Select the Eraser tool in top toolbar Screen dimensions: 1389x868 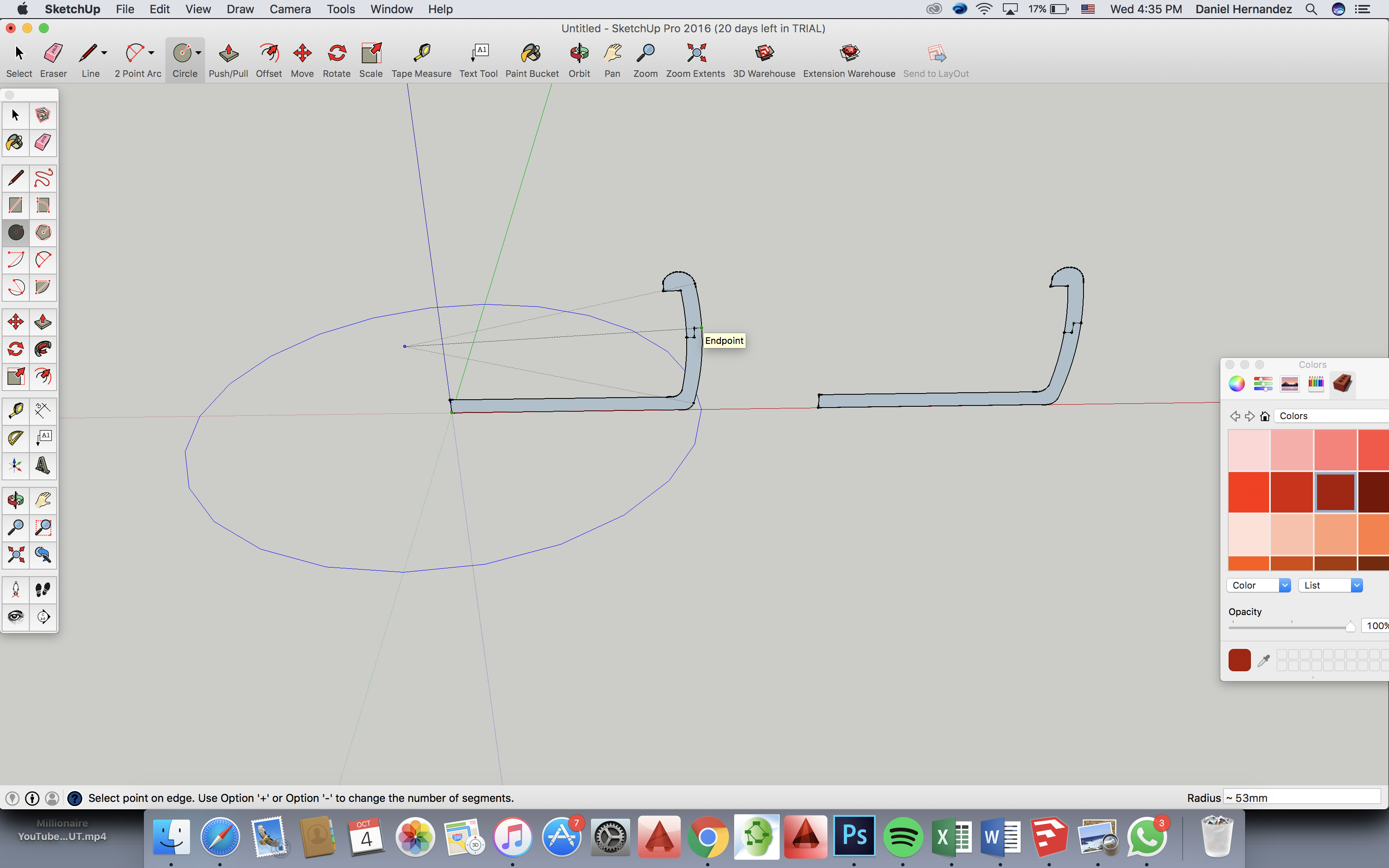coord(53,60)
